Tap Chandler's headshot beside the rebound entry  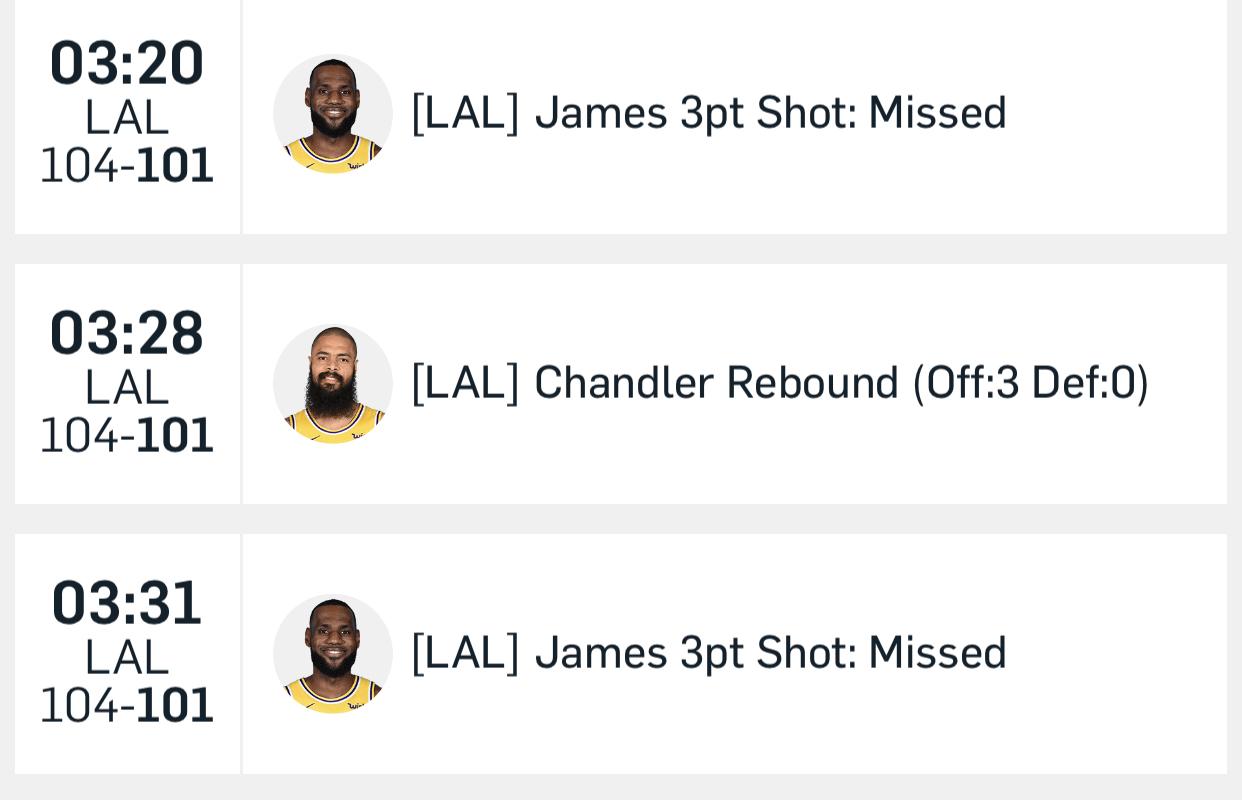tap(333, 384)
